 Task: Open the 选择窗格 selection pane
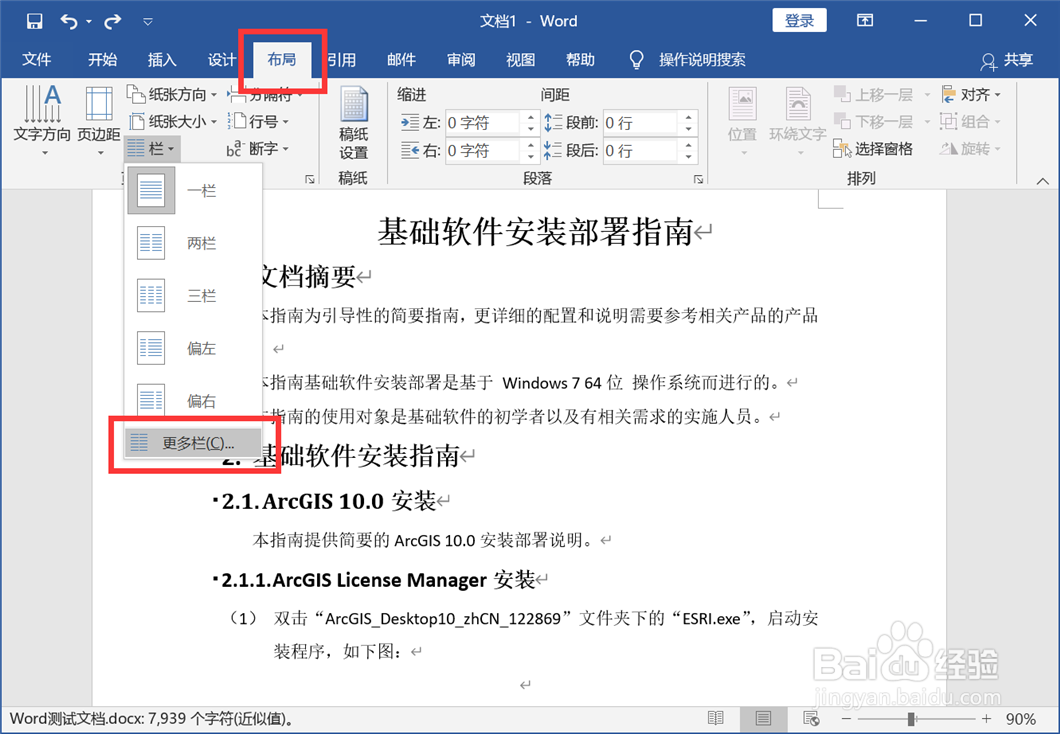[873, 149]
